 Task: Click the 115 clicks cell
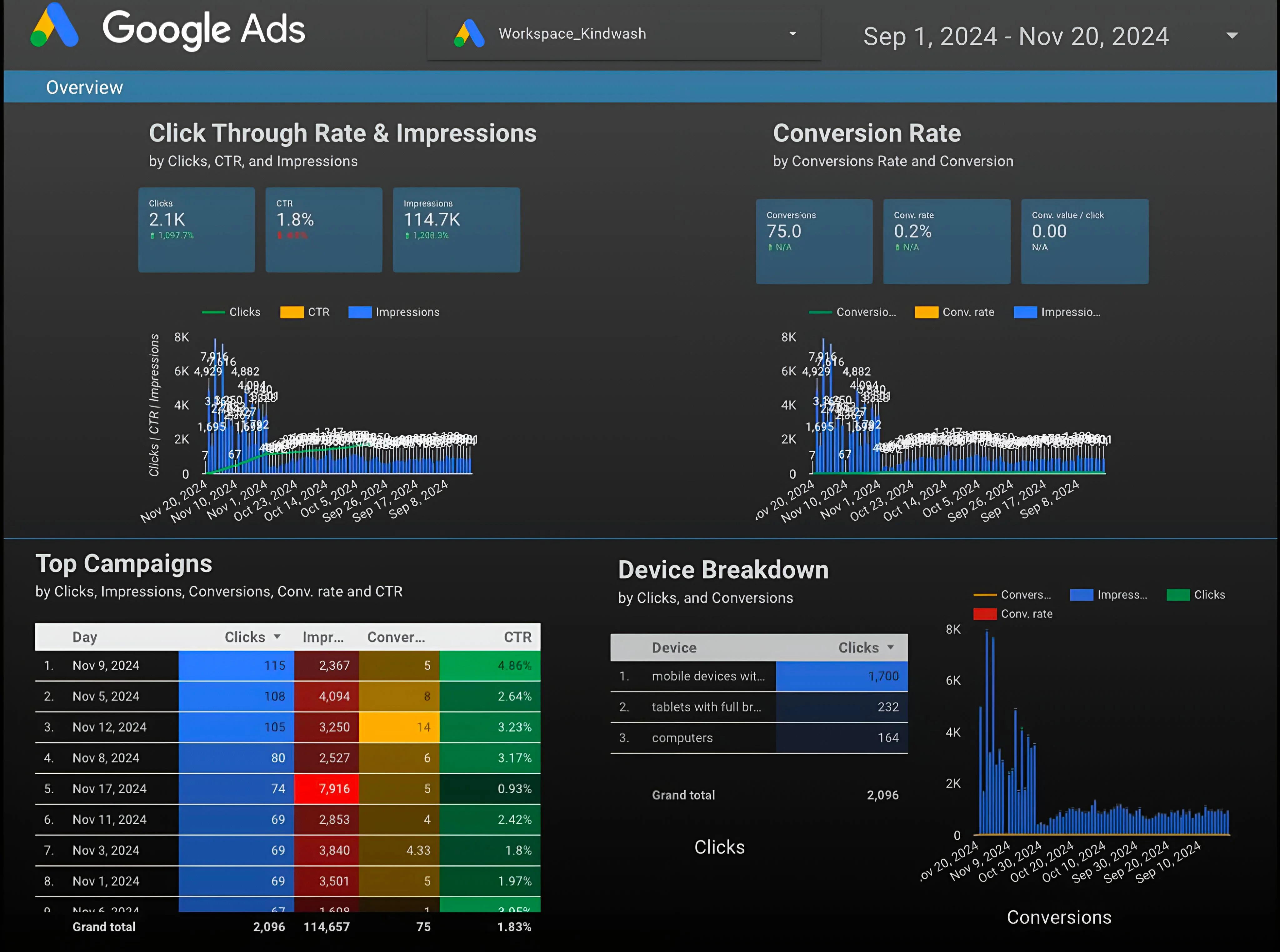pyautogui.click(x=236, y=666)
